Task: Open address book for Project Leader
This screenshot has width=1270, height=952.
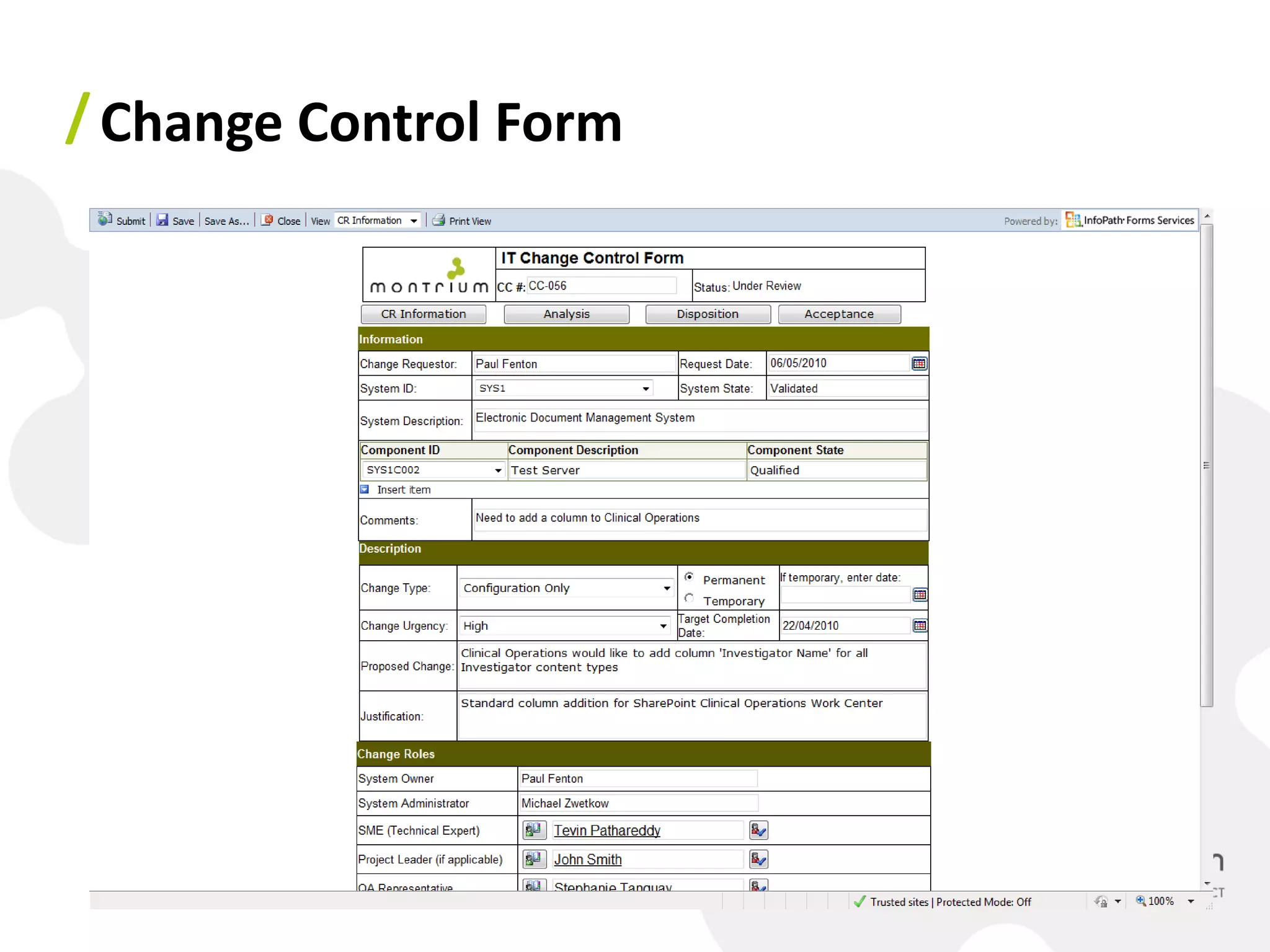Action: point(534,859)
